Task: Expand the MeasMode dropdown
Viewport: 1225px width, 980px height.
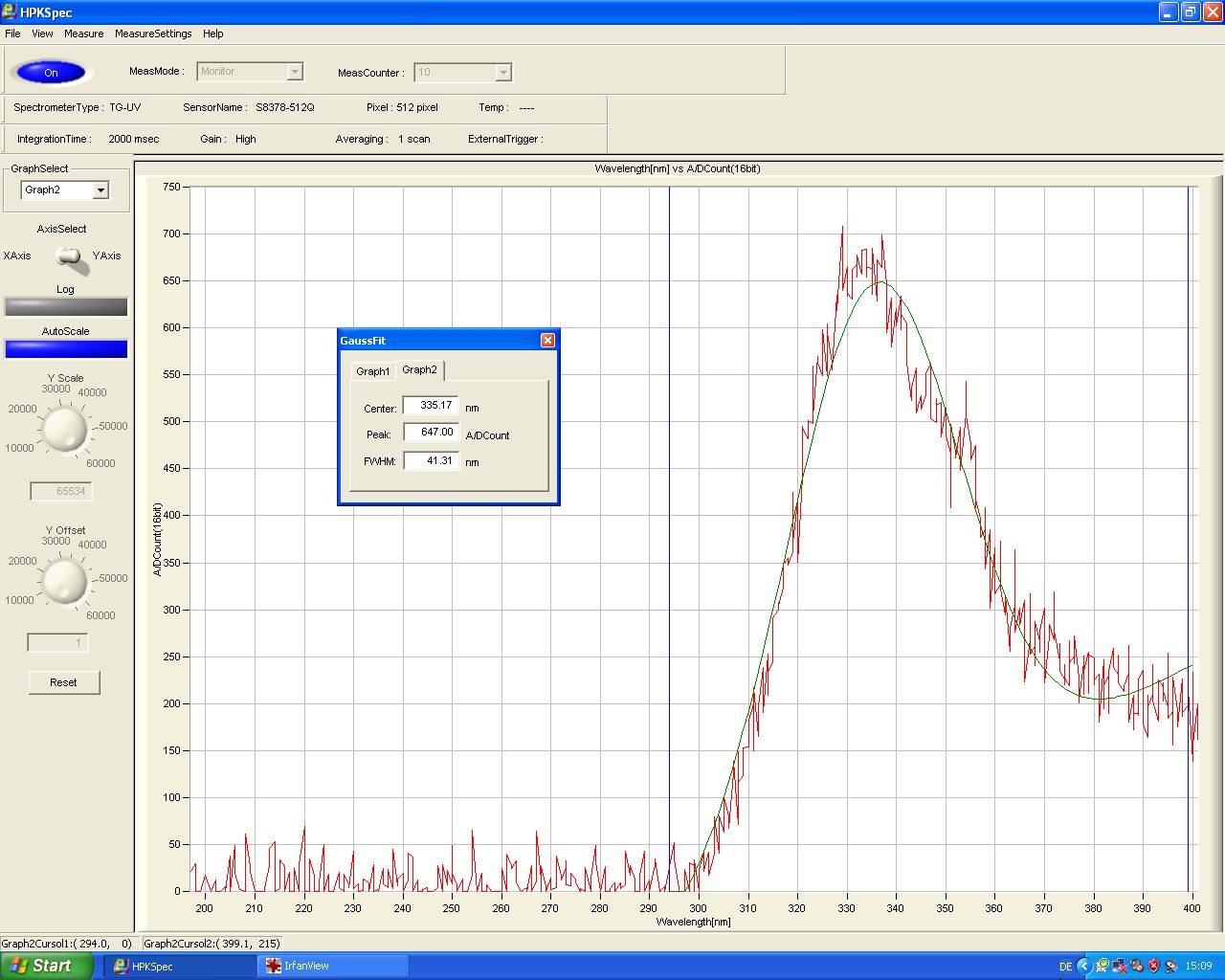Action: pyautogui.click(x=295, y=72)
